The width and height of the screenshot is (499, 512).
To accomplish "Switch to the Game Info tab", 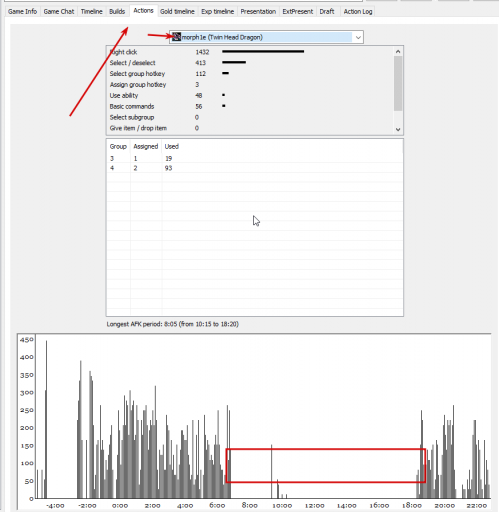I will [x=22, y=11].
